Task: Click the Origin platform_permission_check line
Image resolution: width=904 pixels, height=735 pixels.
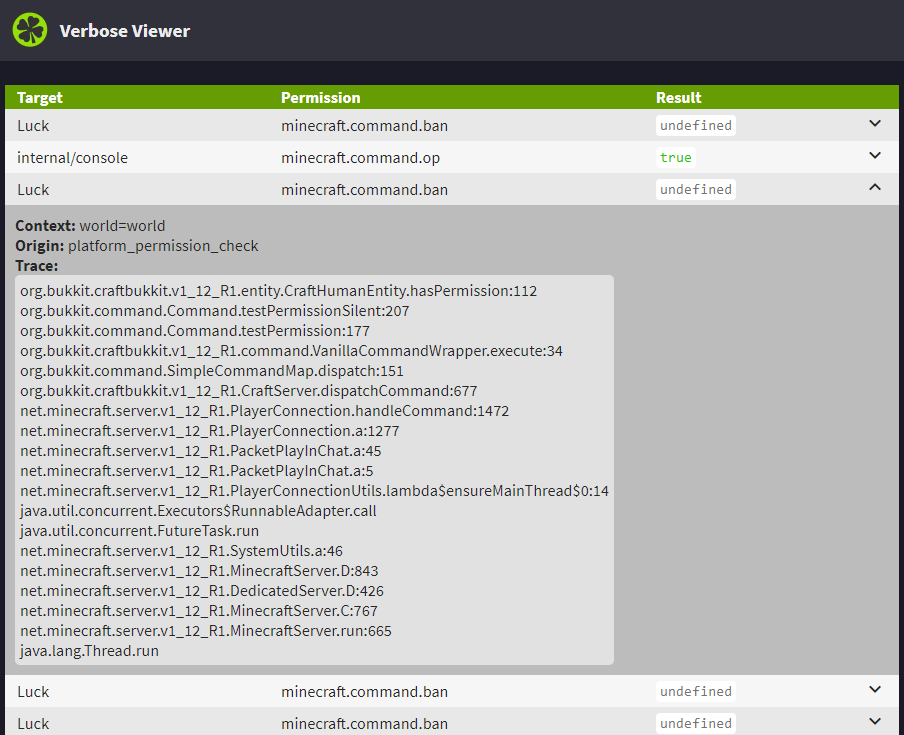Action: point(136,246)
